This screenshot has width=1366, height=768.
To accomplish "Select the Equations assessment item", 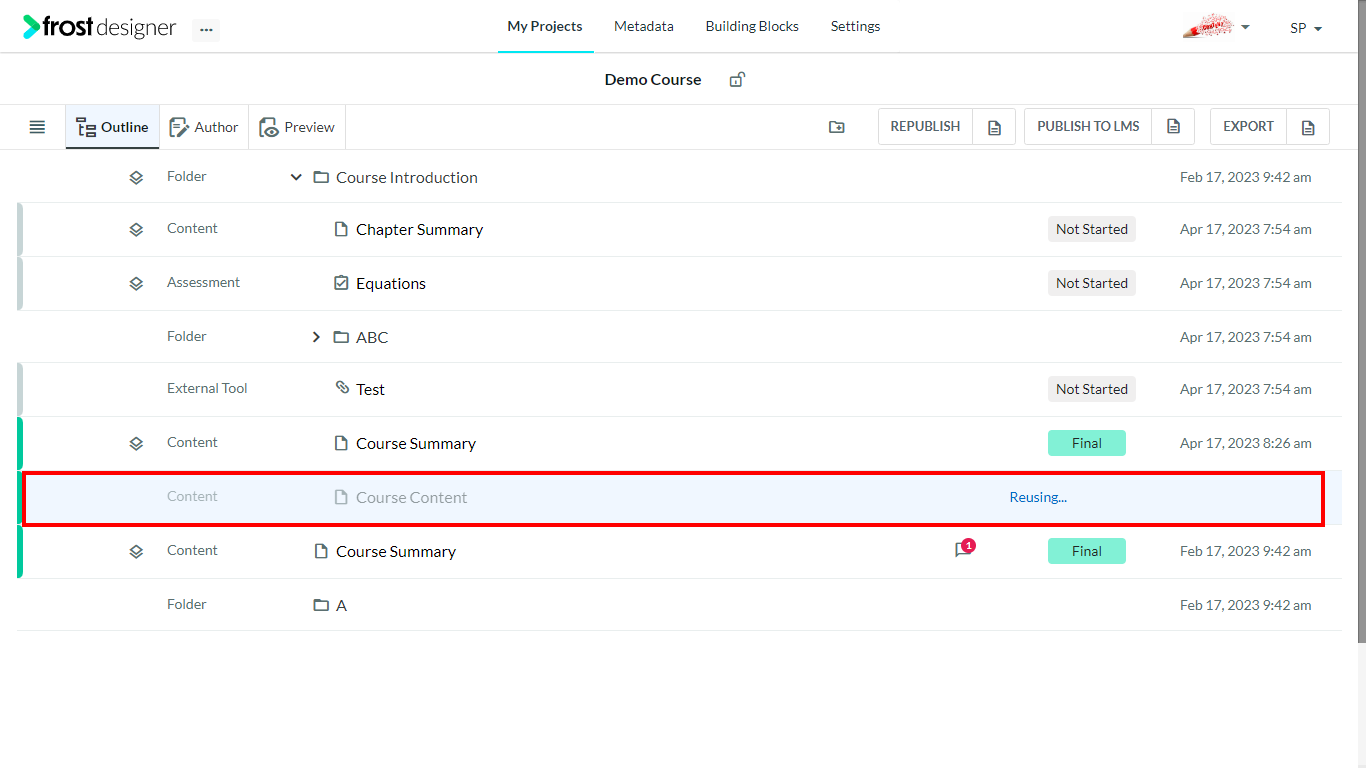I will click(391, 283).
